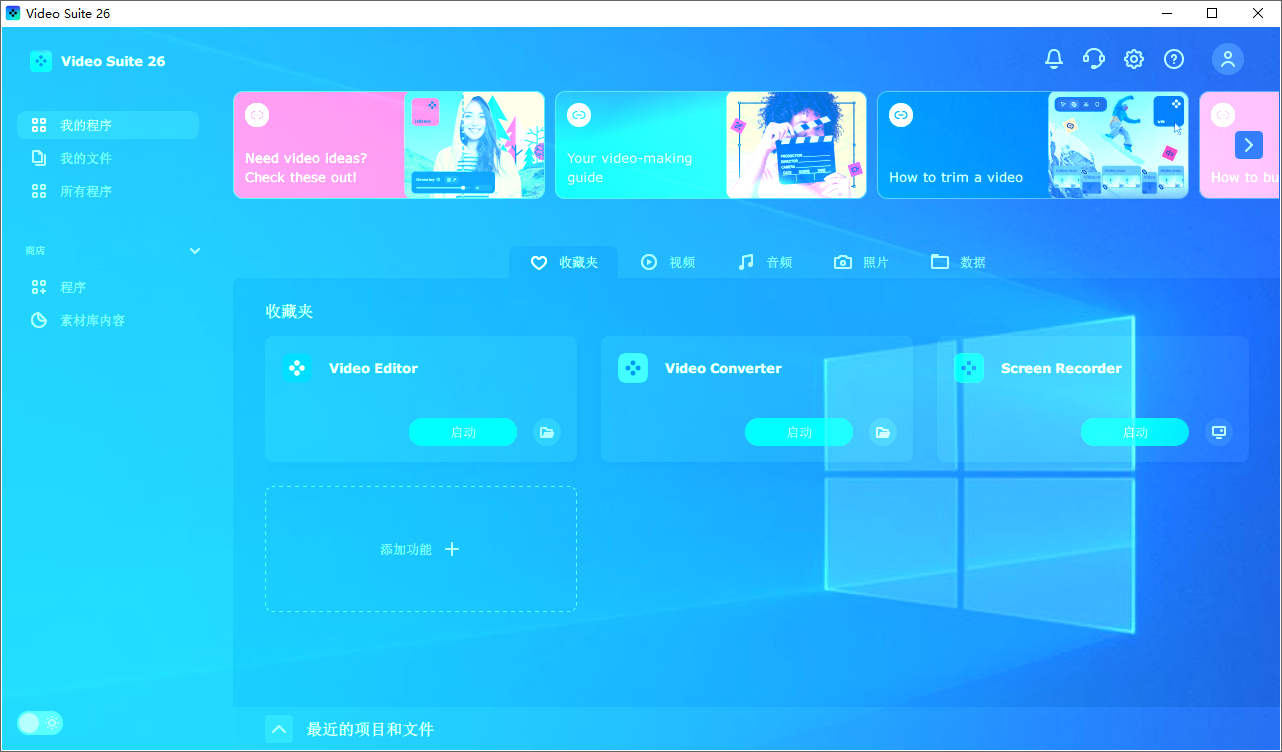This screenshot has width=1282, height=752.
Task: Open the support headset icon
Action: click(1094, 59)
